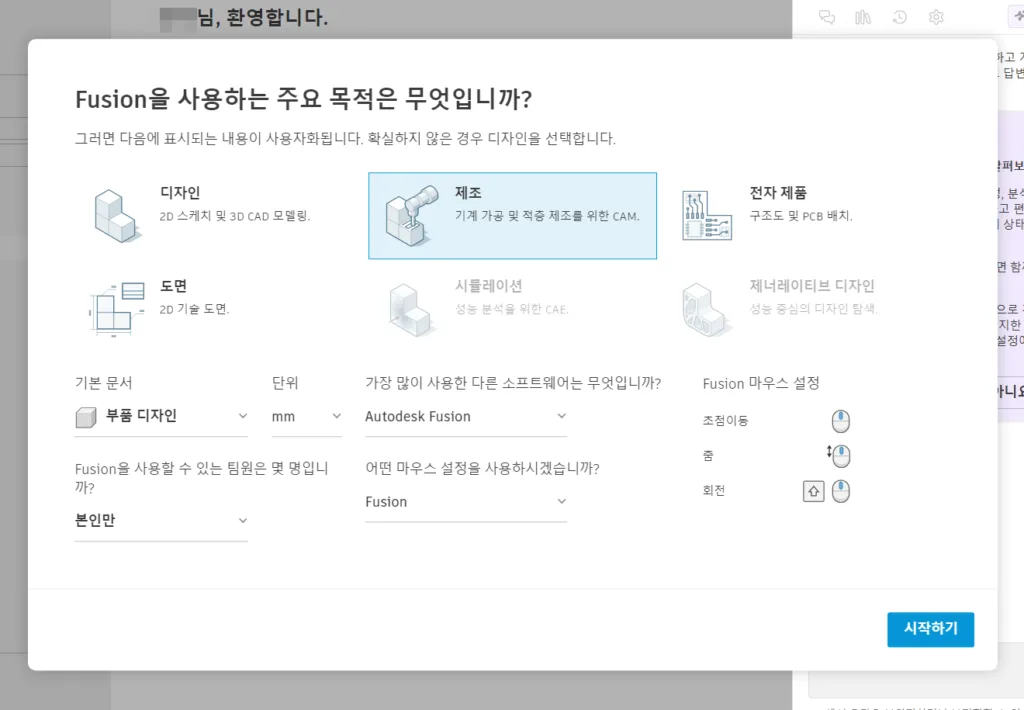This screenshot has height=710, width=1024.
Task: Open the Autodesk Fusion software dropdown
Action: 466,417
